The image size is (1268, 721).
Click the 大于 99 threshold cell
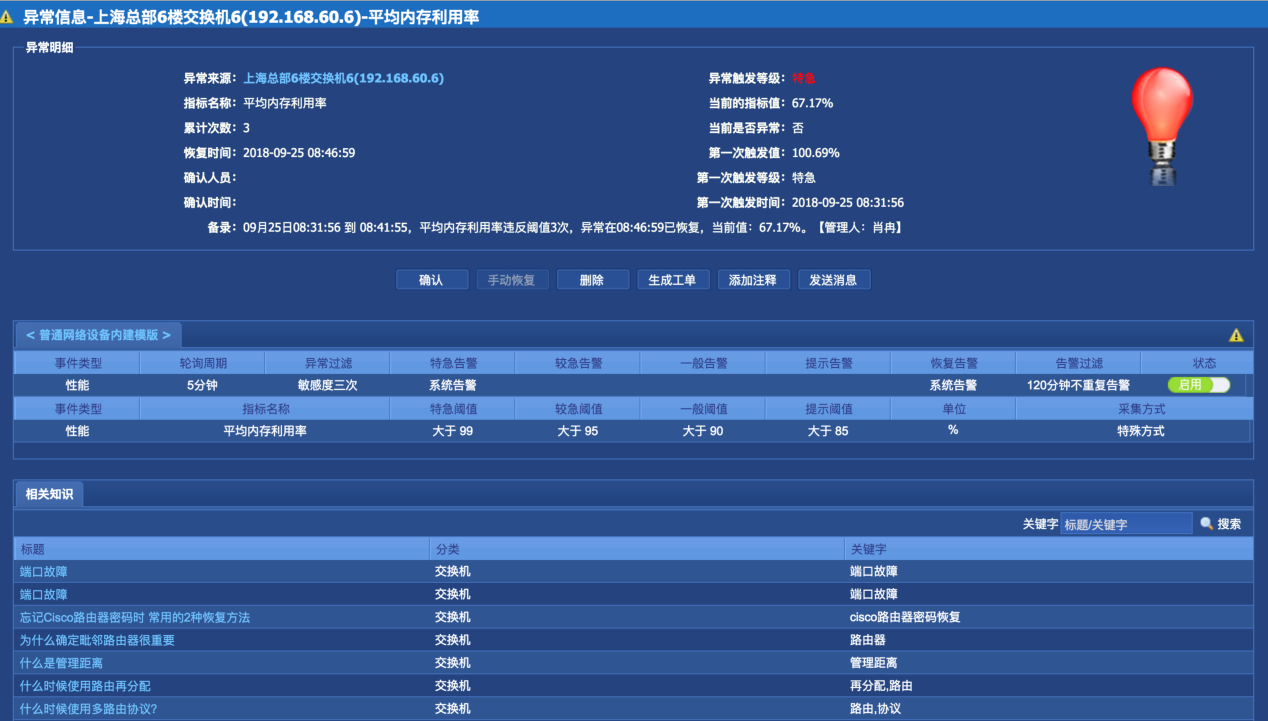(x=452, y=431)
